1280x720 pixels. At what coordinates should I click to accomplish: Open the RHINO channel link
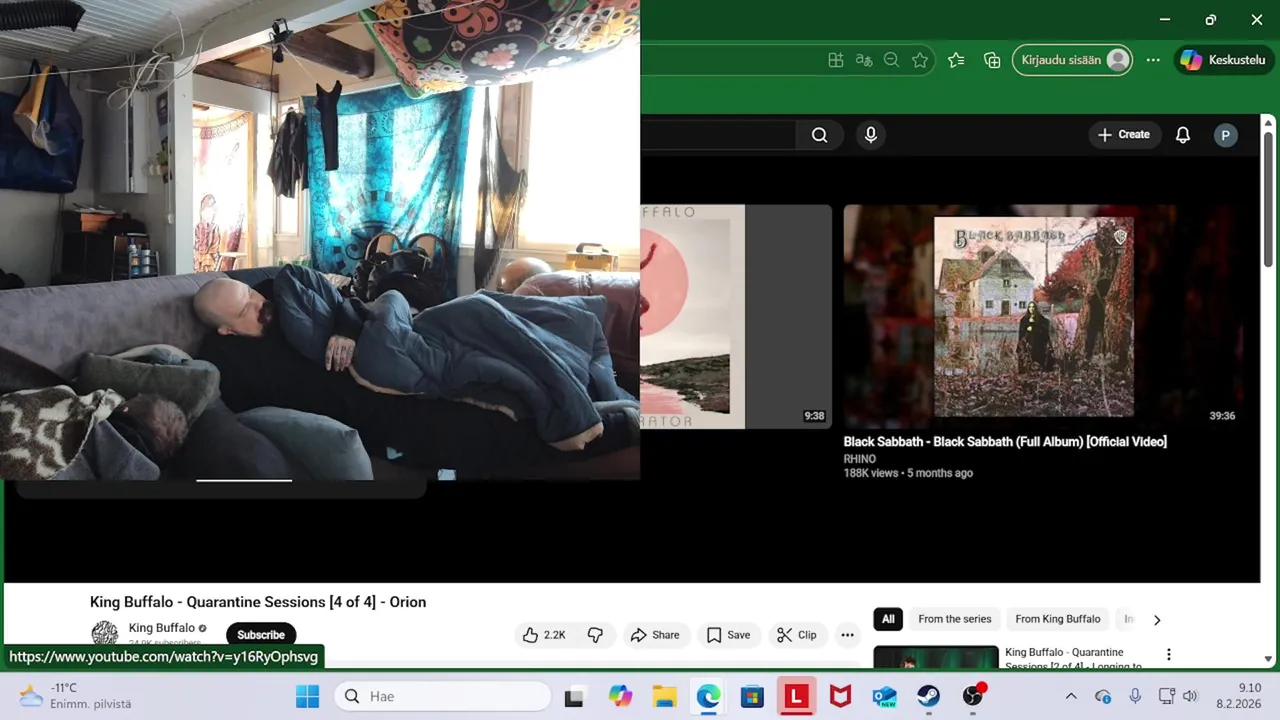[x=860, y=459]
